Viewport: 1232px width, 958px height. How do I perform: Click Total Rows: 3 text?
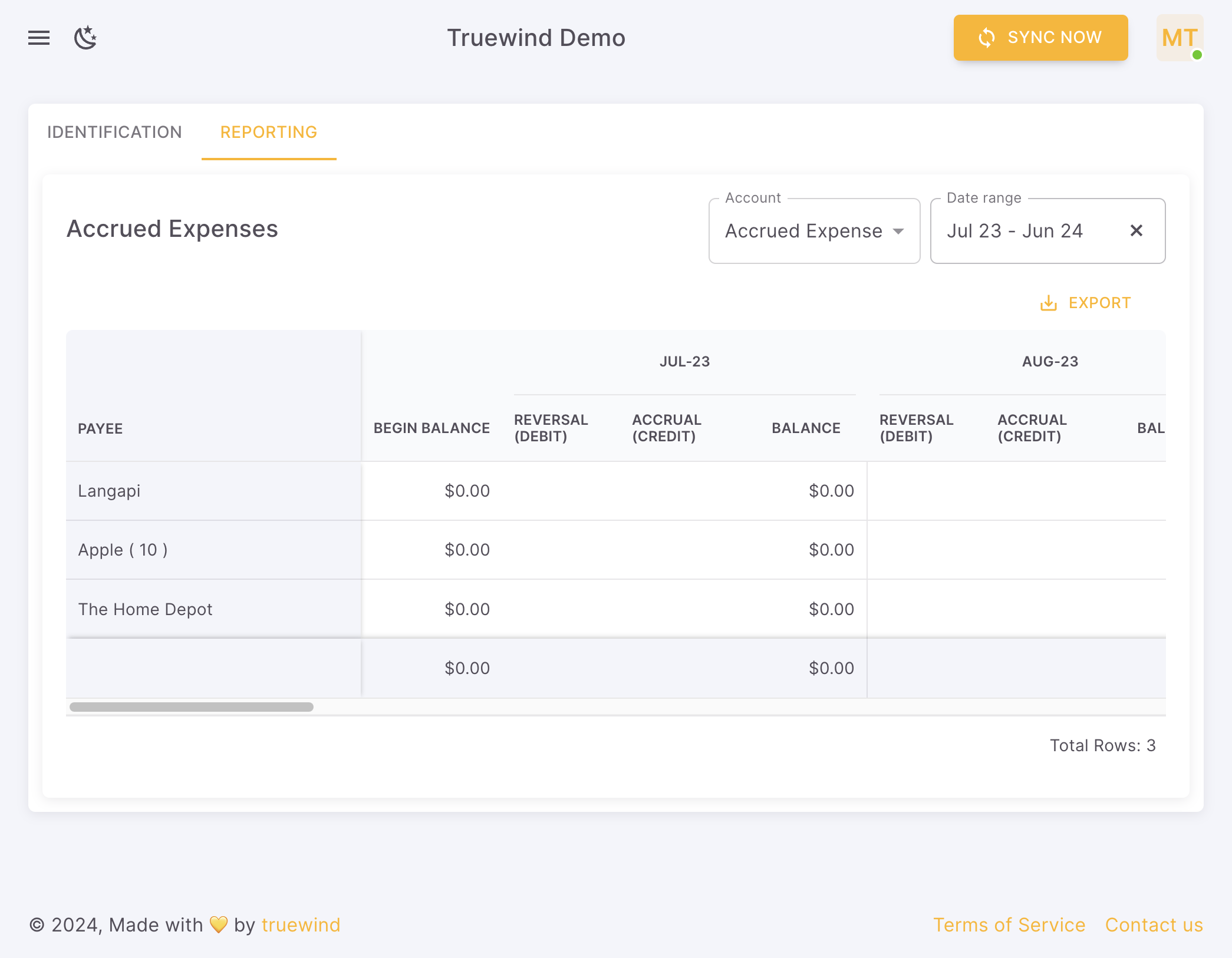click(1102, 745)
